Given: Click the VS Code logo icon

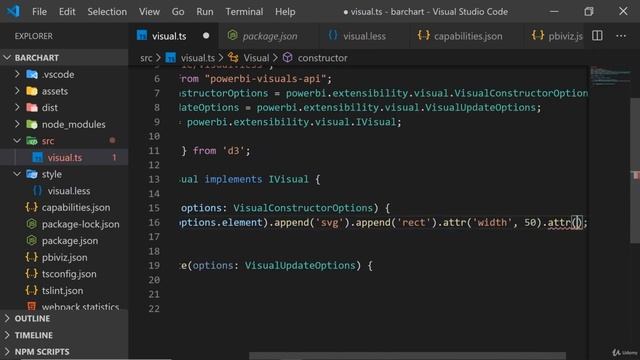Looking at the screenshot, I should tap(13, 11).
